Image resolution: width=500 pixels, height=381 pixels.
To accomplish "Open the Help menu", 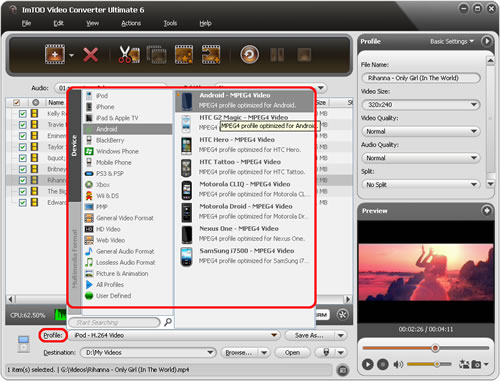I will (x=205, y=23).
